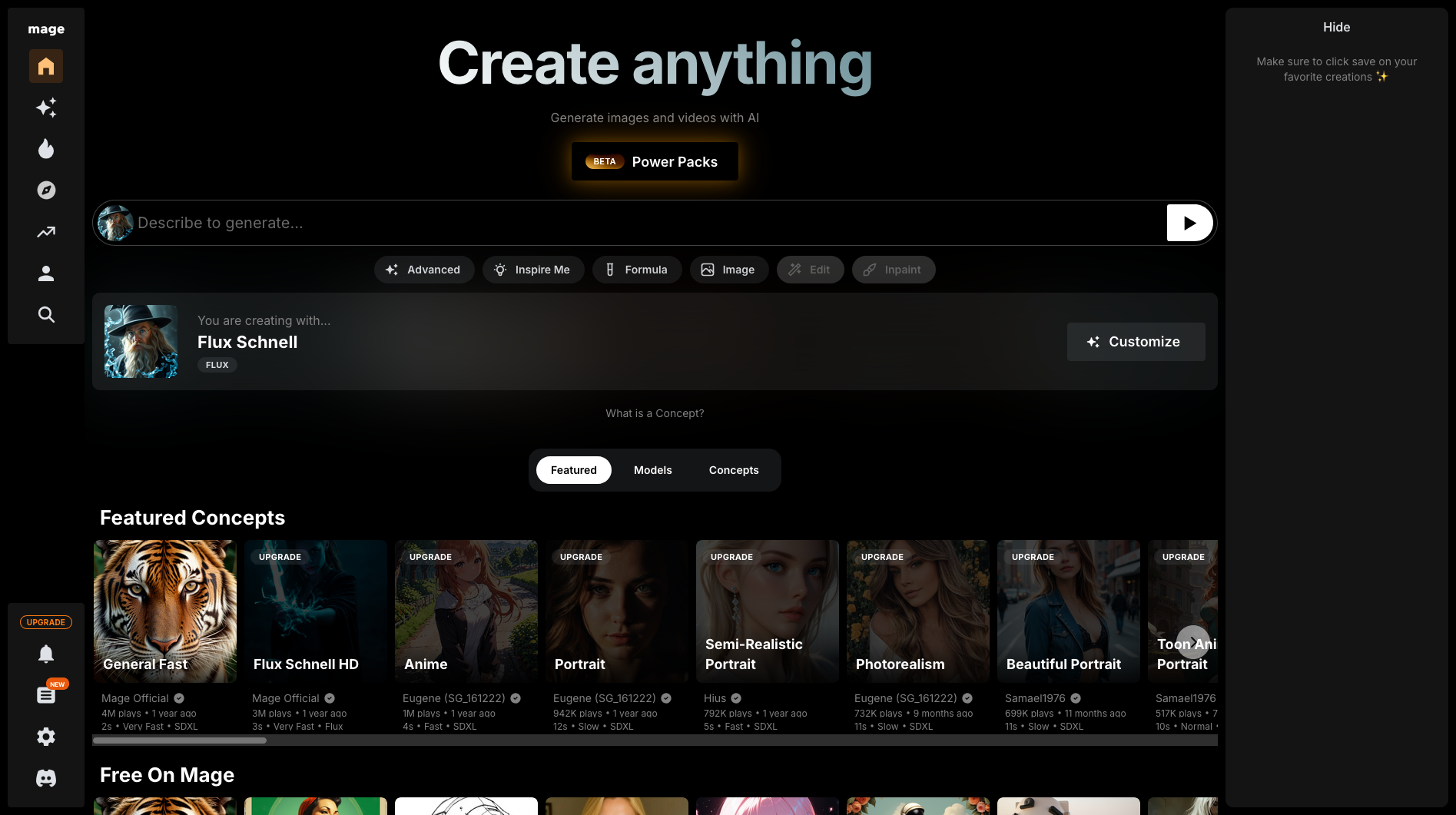Click the Upgrade badge in sidebar
The width and height of the screenshot is (1456, 815).
click(46, 622)
